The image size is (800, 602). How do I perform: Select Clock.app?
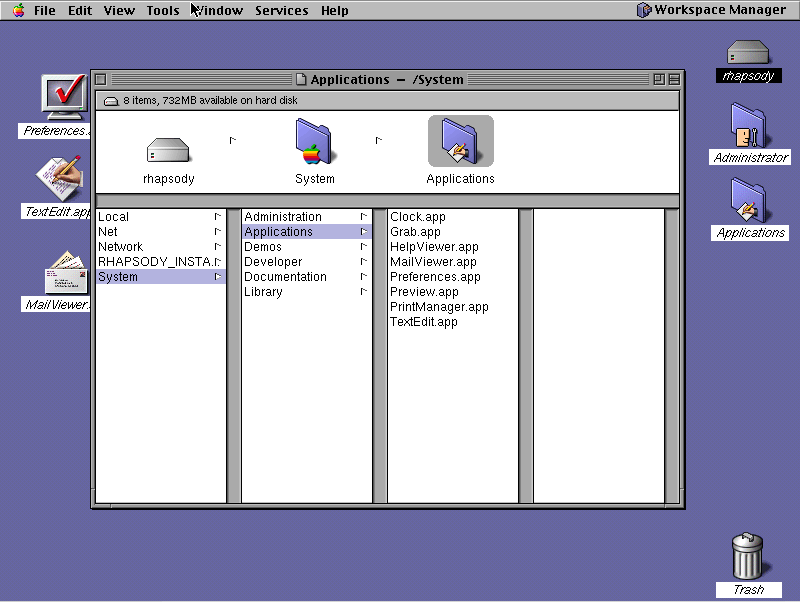click(x=453, y=217)
